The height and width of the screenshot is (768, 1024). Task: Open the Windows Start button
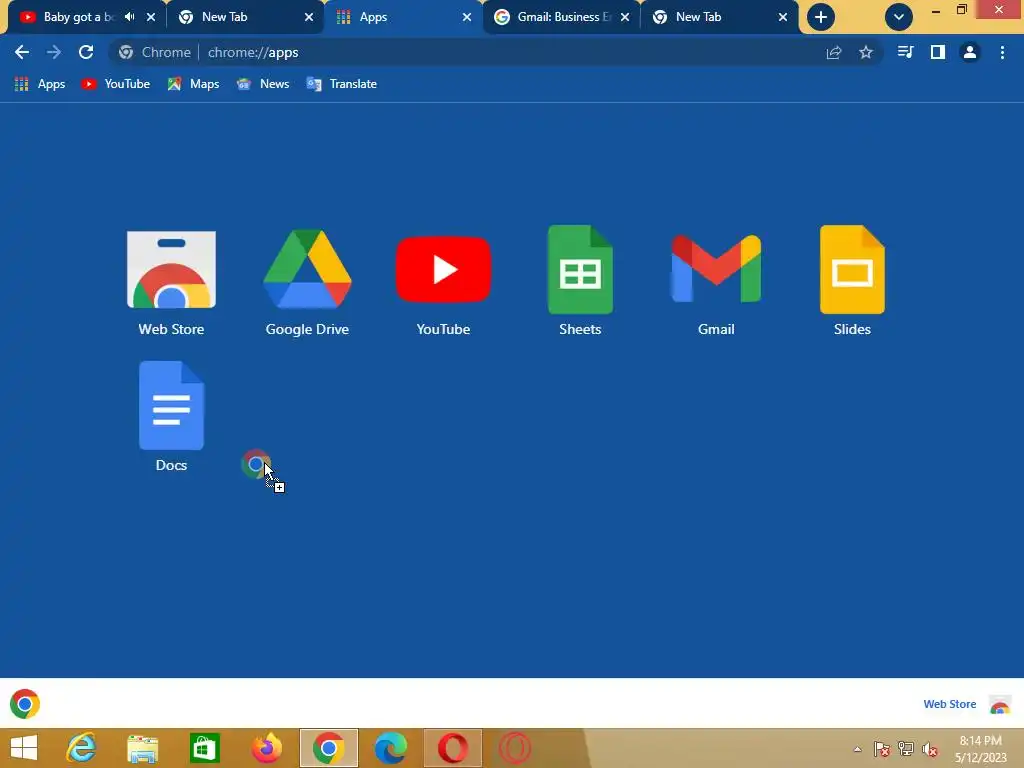24,748
